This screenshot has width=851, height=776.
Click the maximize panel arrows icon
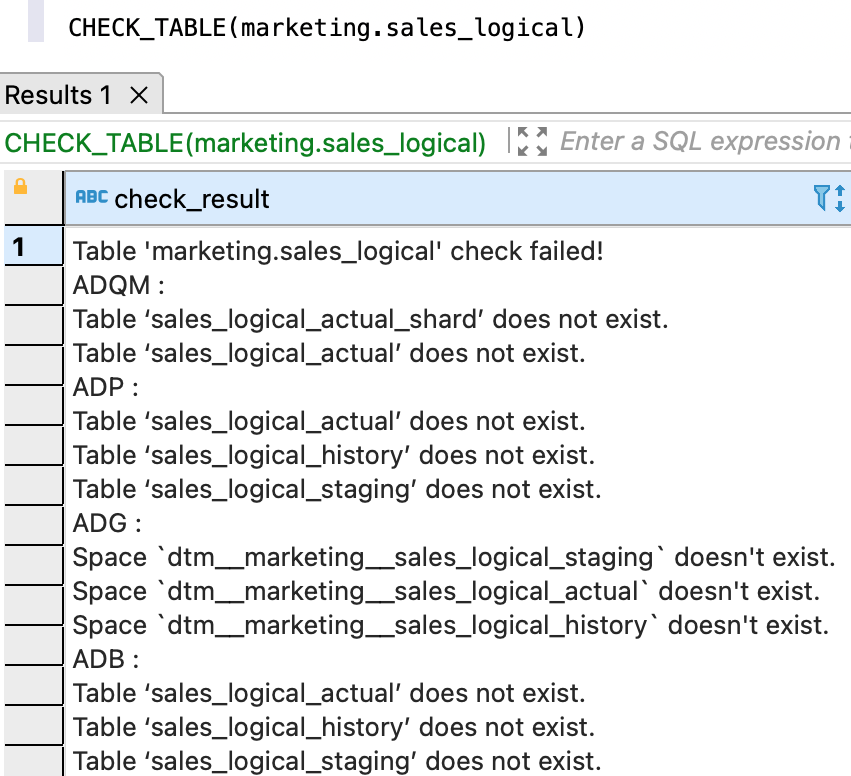532,142
